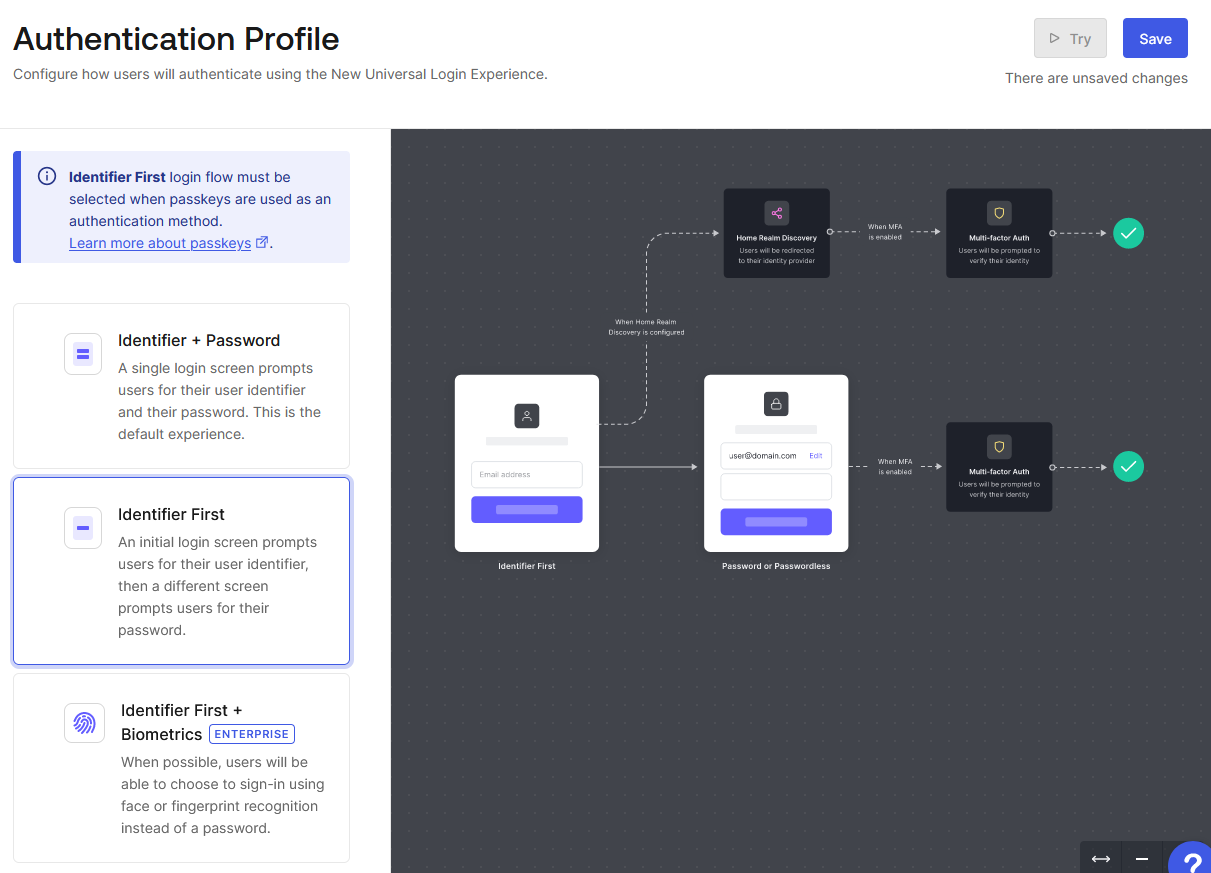Zoom out using the minus control
The width and height of the screenshot is (1211, 873).
[1141, 858]
